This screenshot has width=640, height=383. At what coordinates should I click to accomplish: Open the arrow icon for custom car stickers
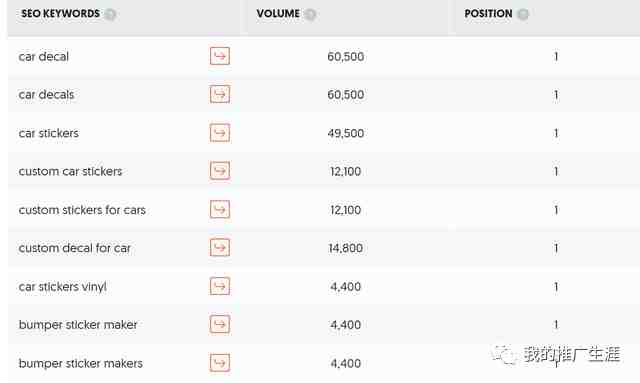[x=220, y=171]
